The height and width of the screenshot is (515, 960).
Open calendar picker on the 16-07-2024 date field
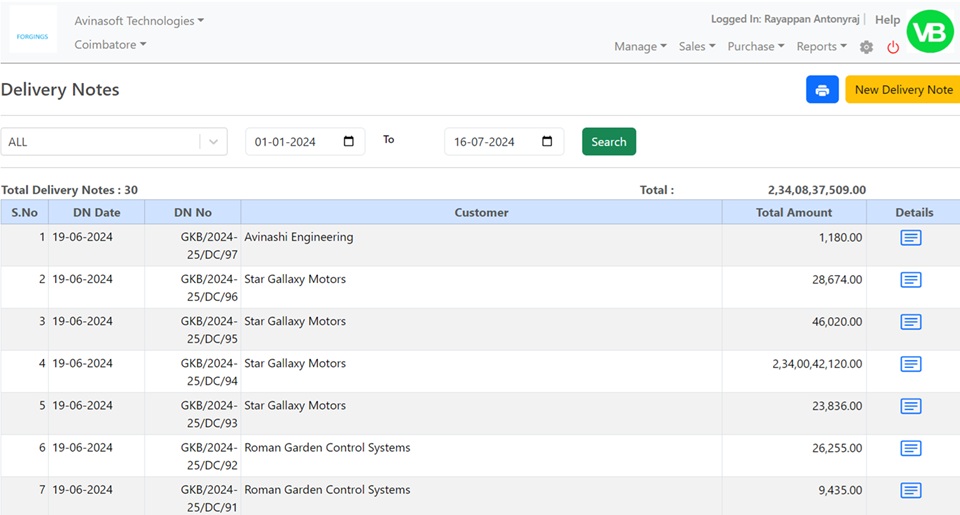[547, 142]
